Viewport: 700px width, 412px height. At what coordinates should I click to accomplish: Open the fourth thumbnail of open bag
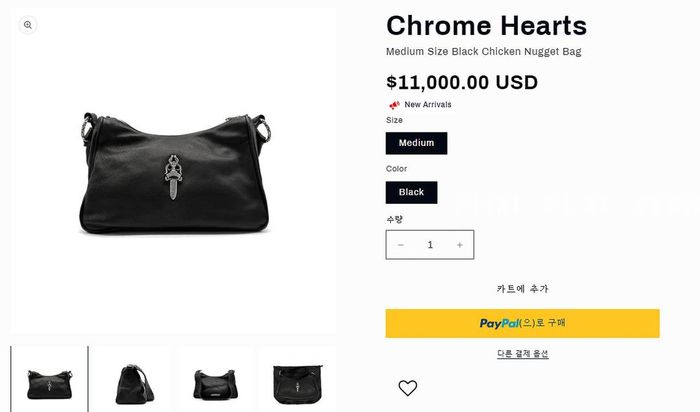[297, 384]
